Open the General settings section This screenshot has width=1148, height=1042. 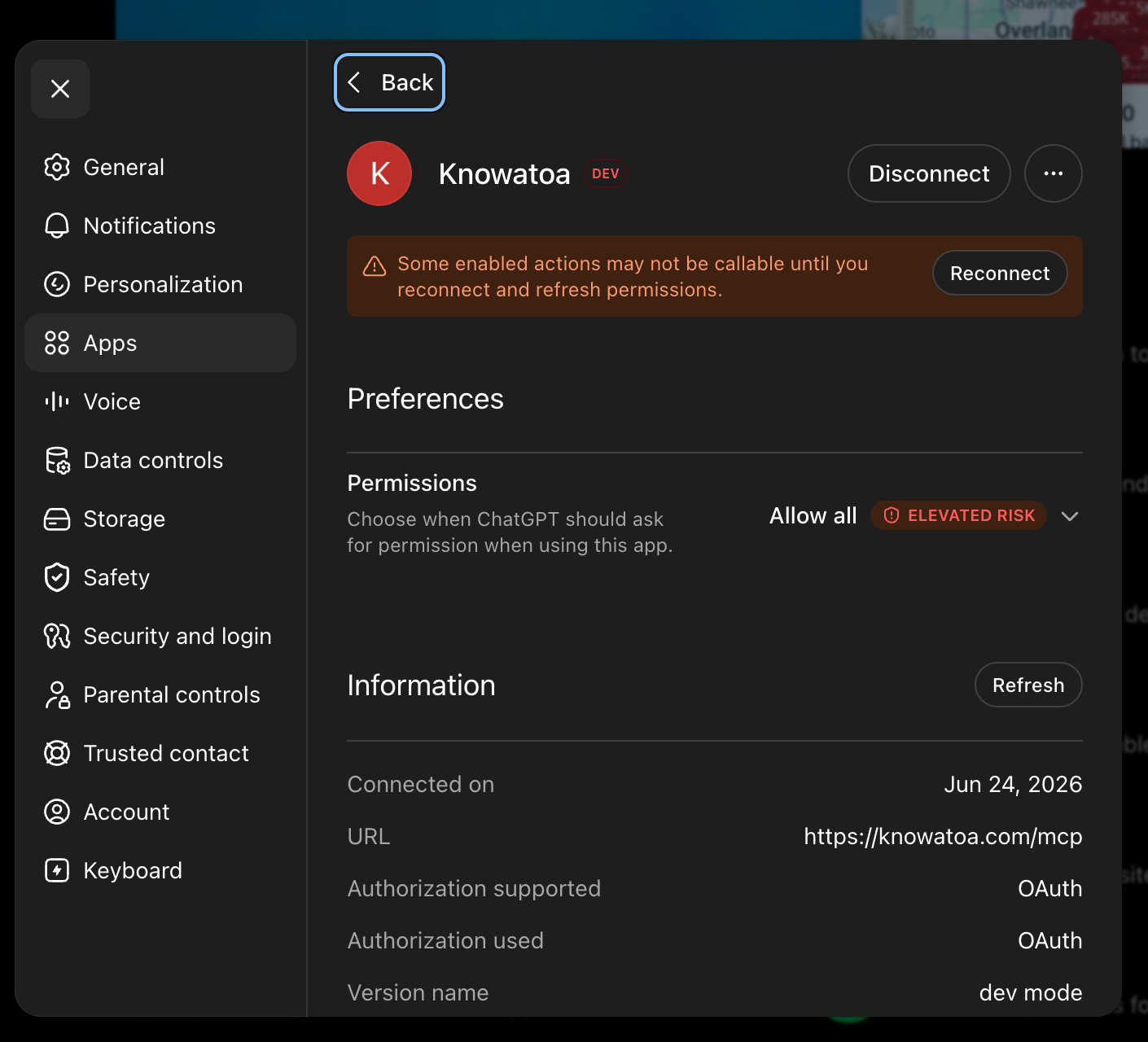point(160,167)
